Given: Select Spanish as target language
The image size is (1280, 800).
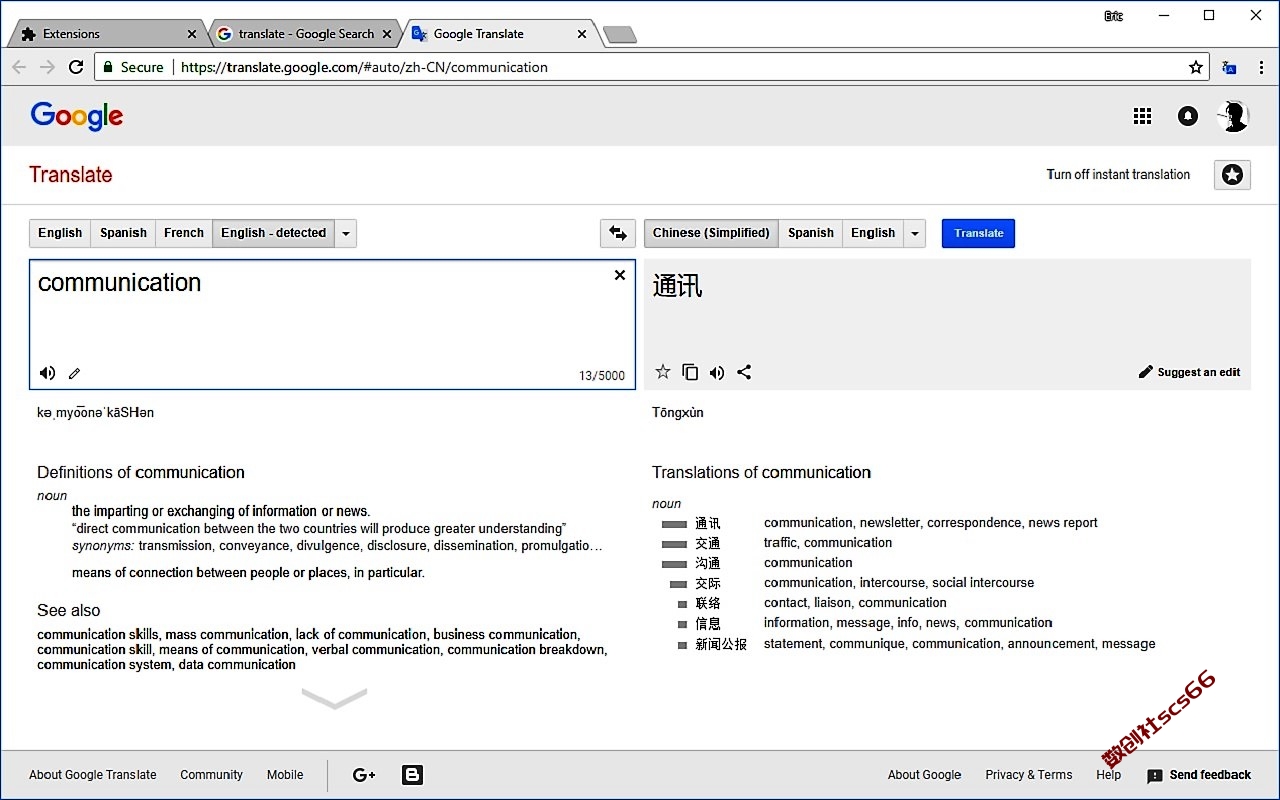Looking at the screenshot, I should tap(810, 233).
